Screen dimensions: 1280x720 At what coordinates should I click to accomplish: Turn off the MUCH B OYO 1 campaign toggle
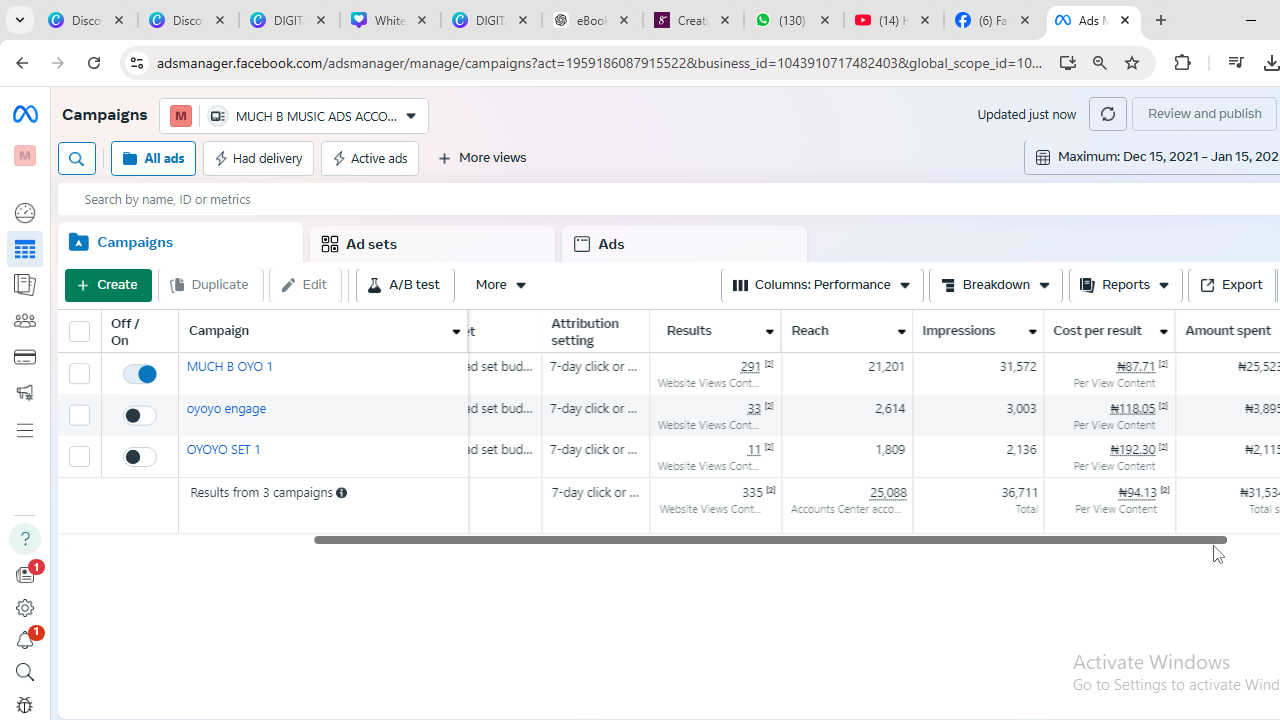click(x=140, y=374)
